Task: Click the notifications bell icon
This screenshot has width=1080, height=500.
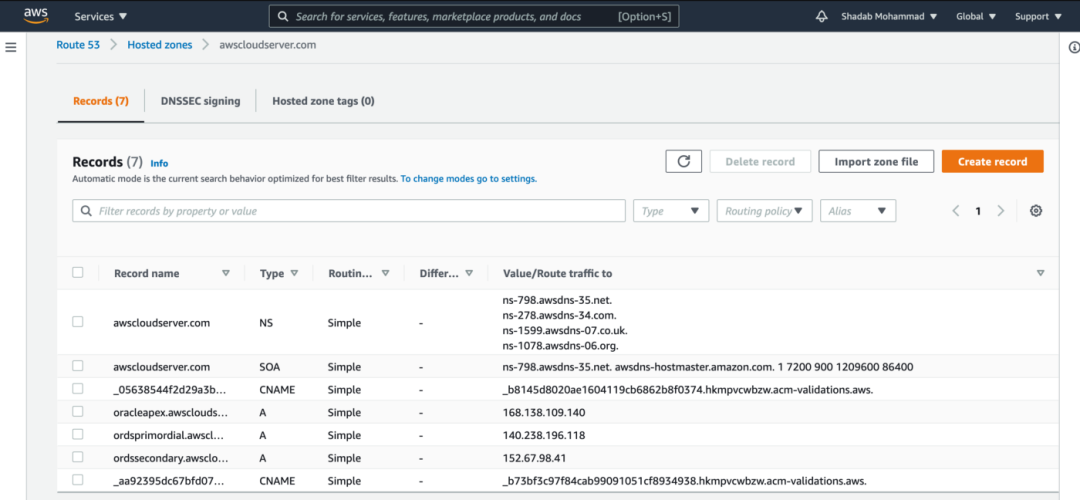Action: [x=822, y=17]
